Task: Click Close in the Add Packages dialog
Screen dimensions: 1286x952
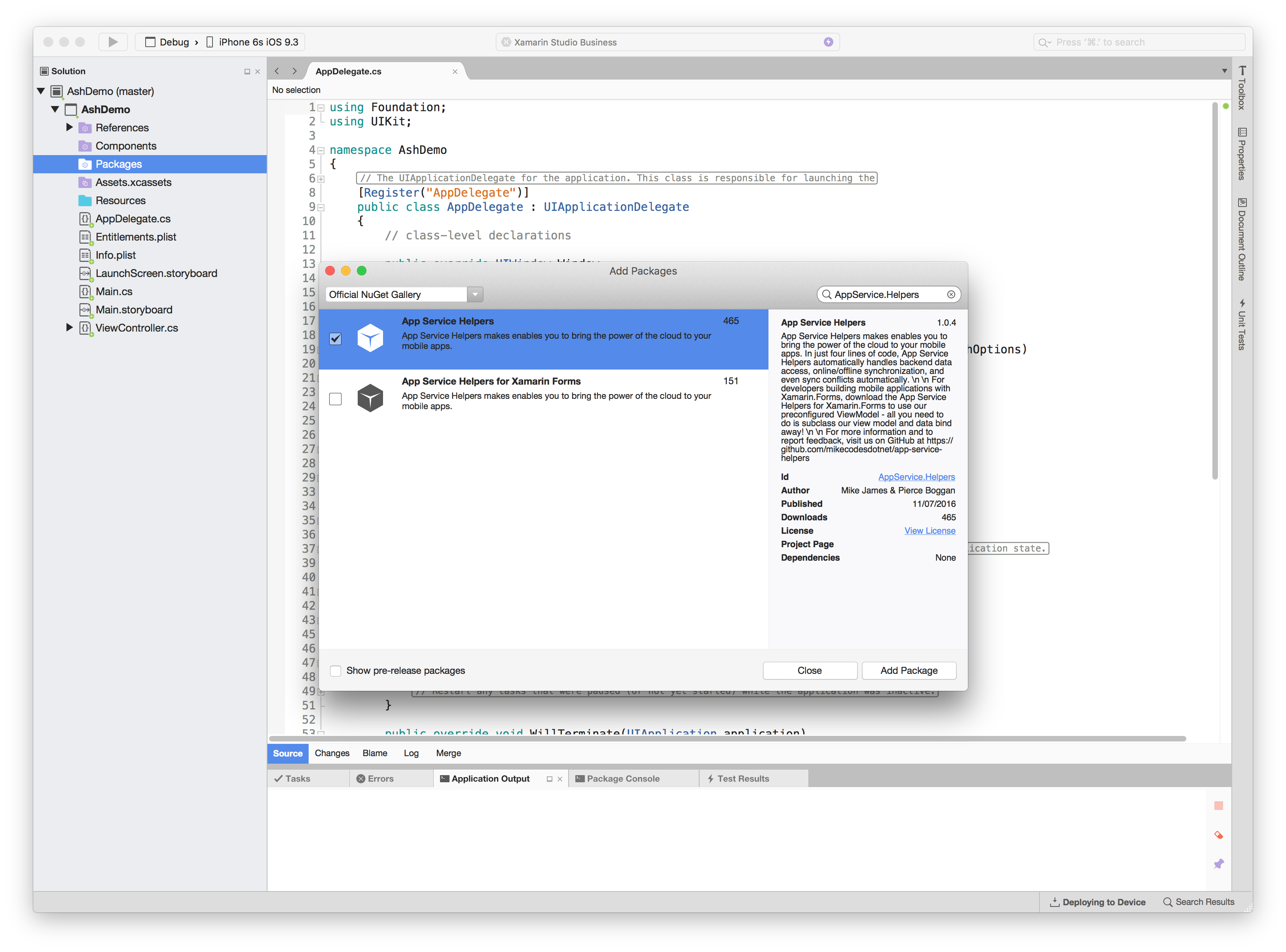Action: click(x=810, y=670)
